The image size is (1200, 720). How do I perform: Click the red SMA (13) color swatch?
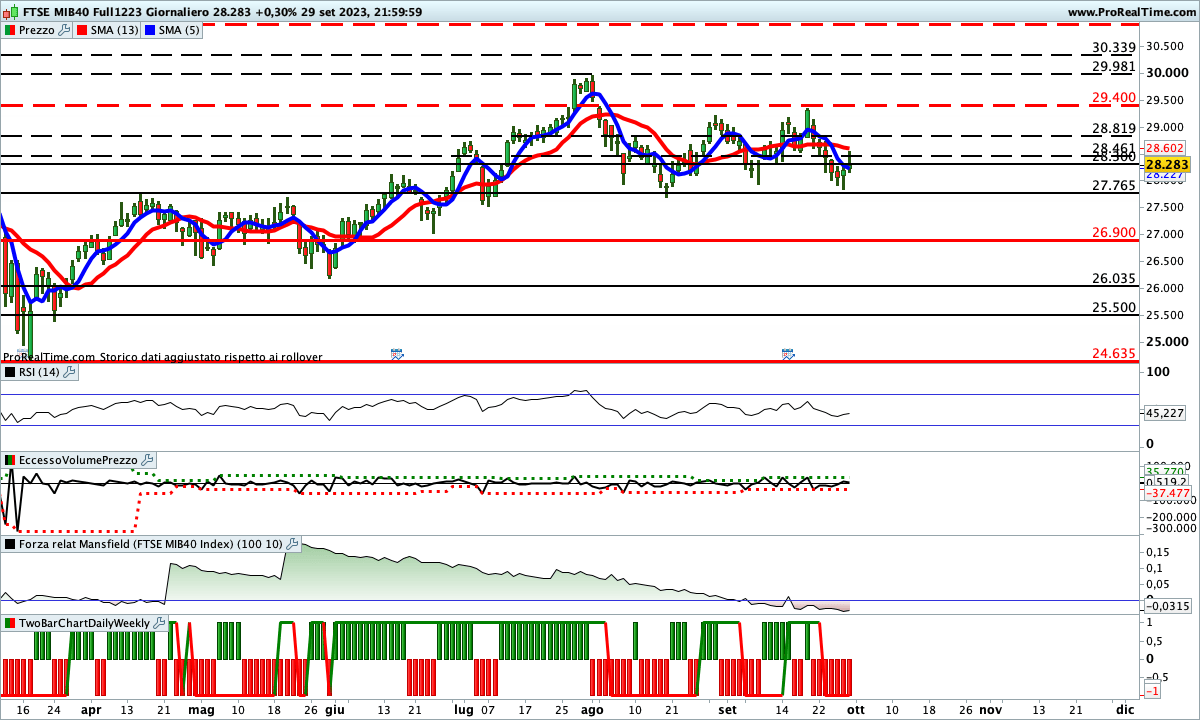82,30
